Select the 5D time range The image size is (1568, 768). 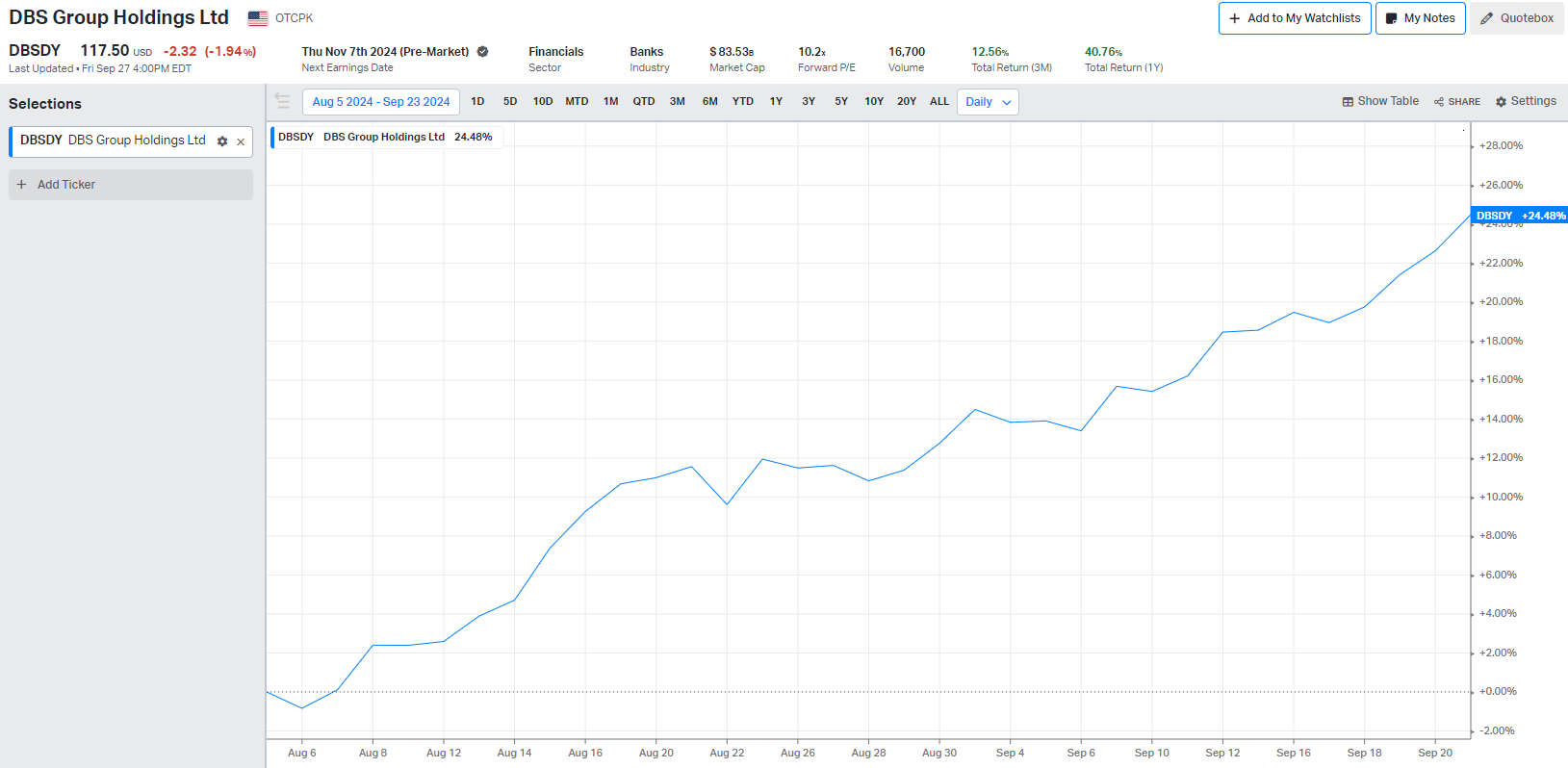pyautogui.click(x=510, y=102)
